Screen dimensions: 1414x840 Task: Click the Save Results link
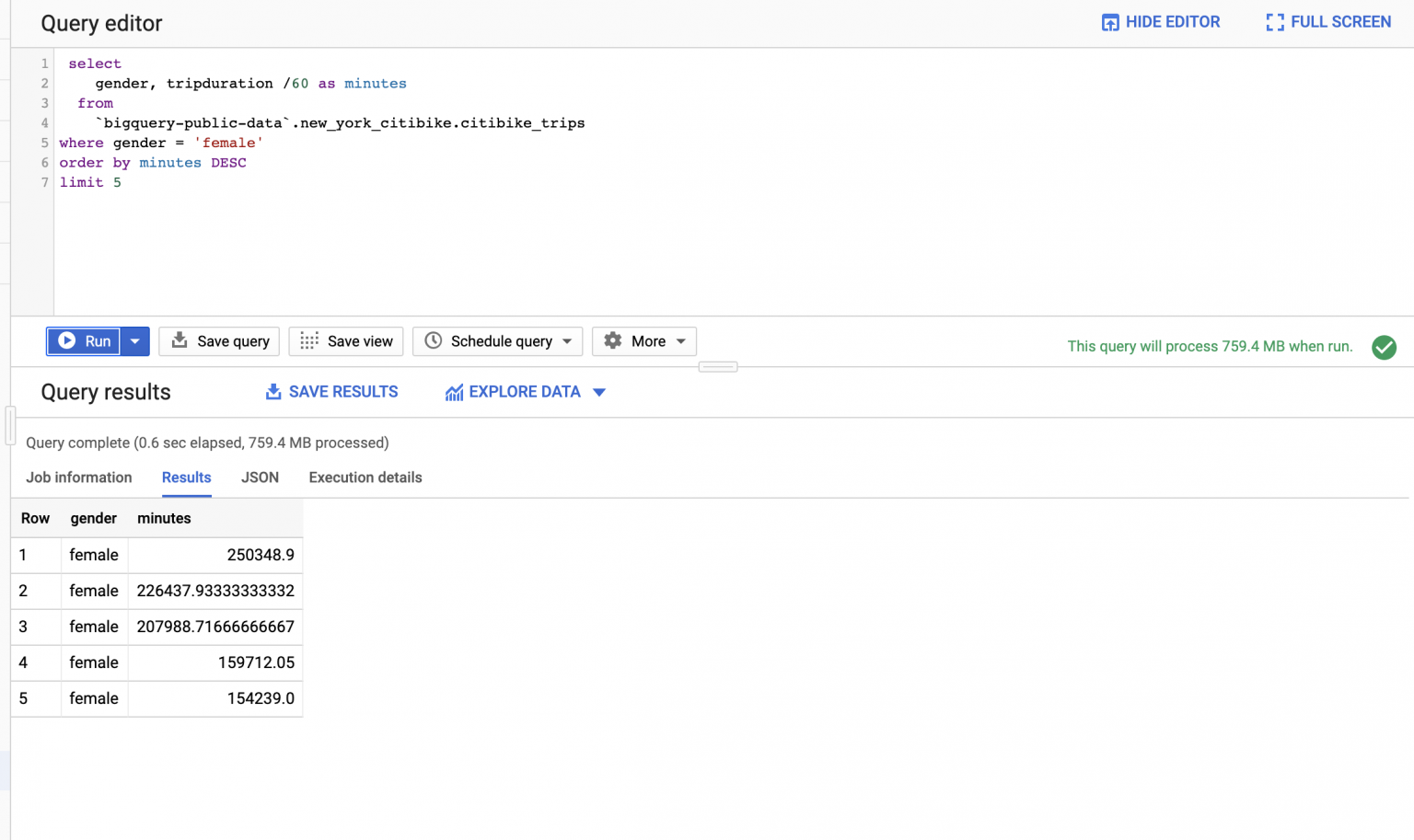[342, 391]
